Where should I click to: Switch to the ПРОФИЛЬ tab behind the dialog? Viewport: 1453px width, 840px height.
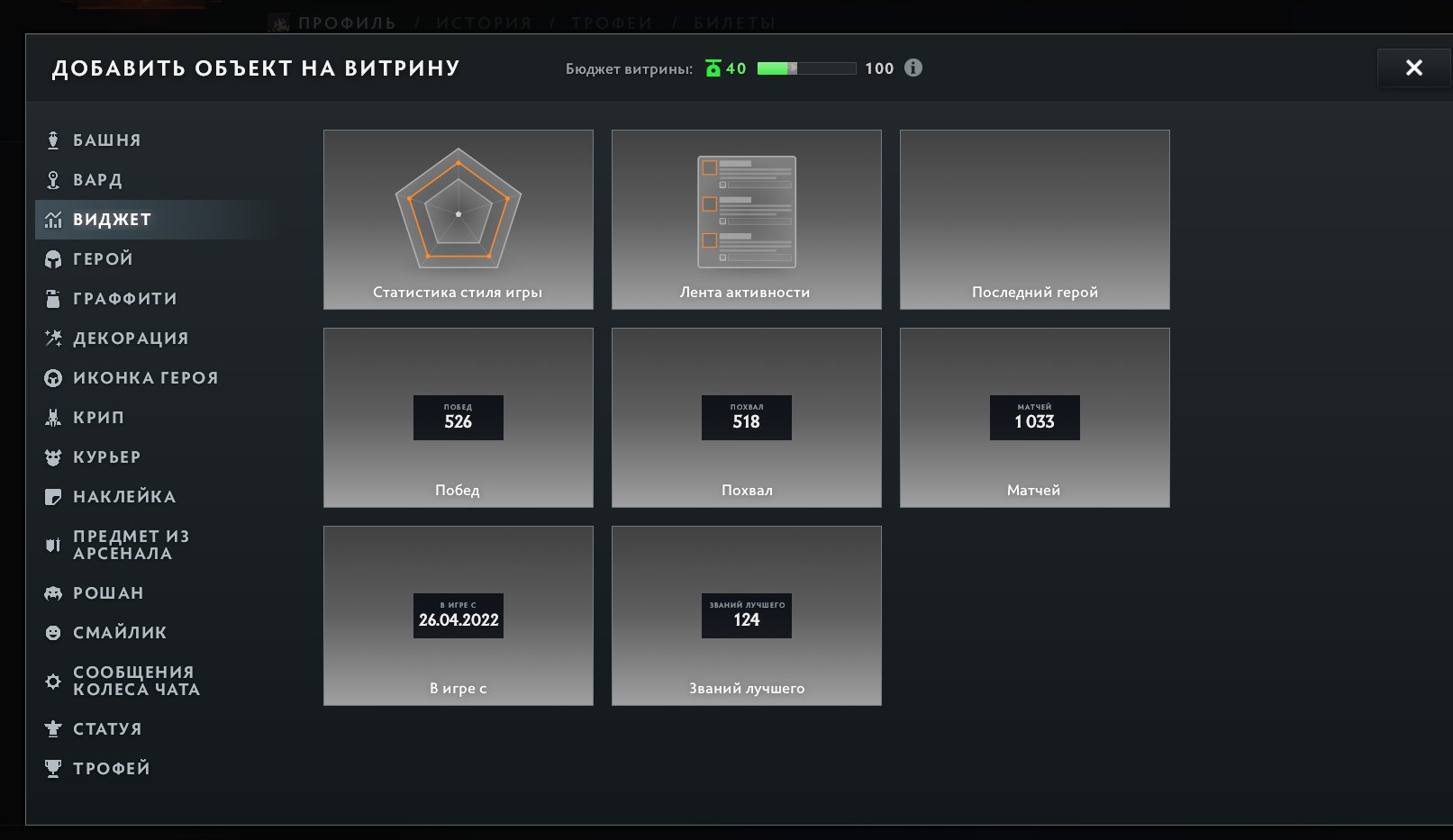[347, 23]
